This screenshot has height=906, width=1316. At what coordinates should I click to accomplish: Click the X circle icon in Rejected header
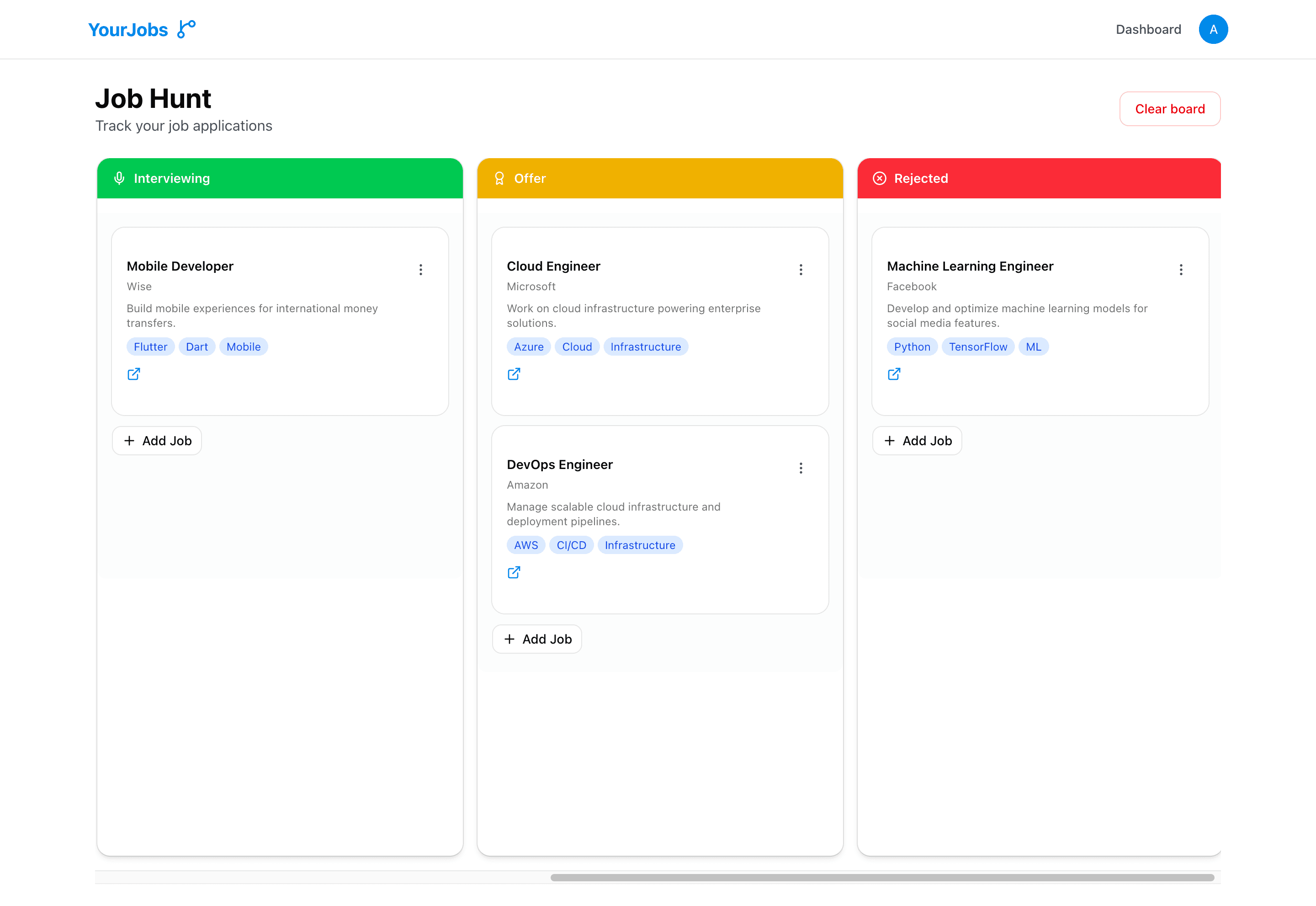(x=879, y=178)
